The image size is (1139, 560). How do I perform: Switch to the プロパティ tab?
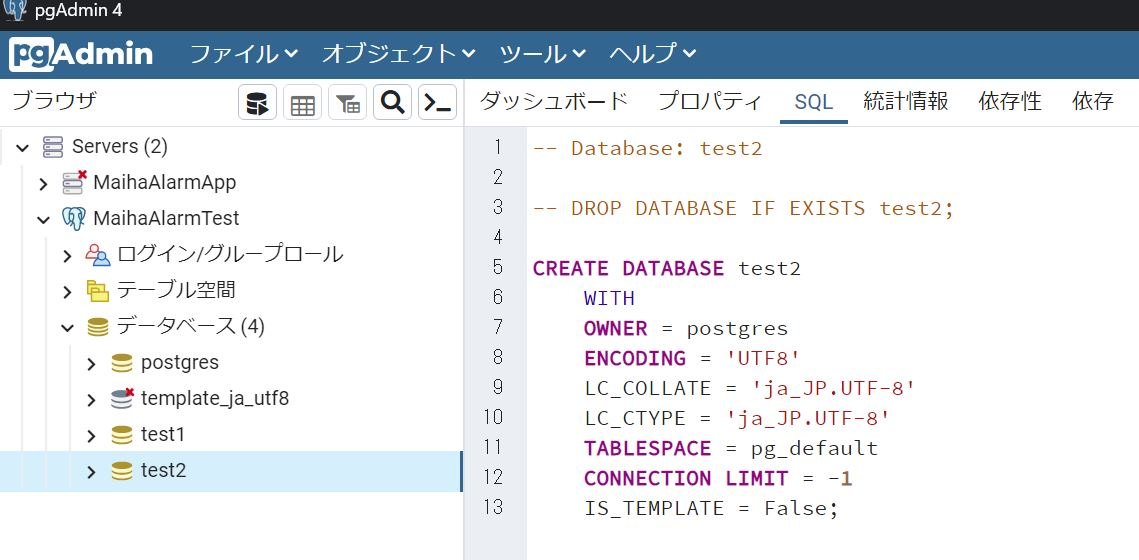(x=710, y=102)
